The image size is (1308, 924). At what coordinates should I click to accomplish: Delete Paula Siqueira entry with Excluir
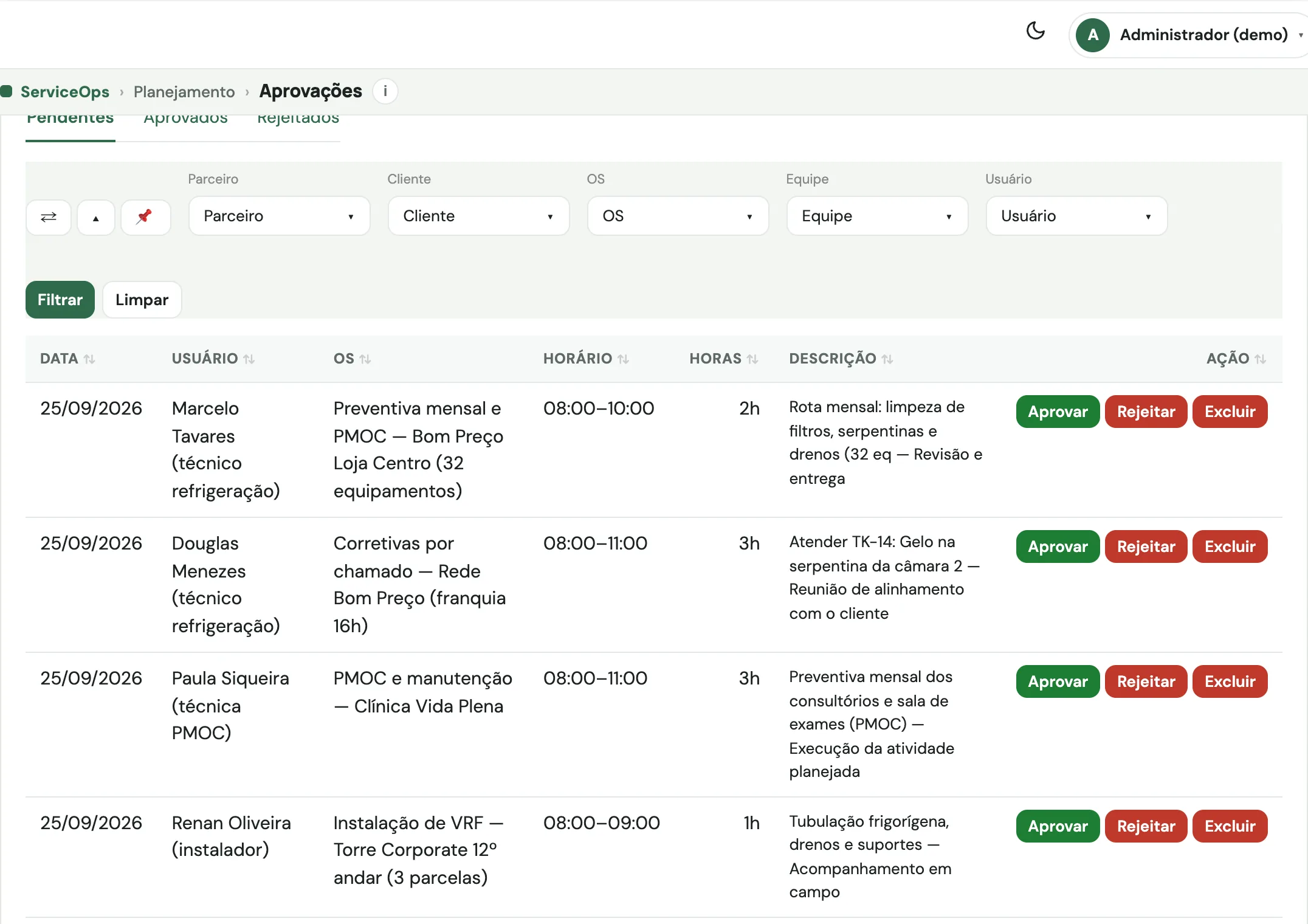(x=1230, y=681)
